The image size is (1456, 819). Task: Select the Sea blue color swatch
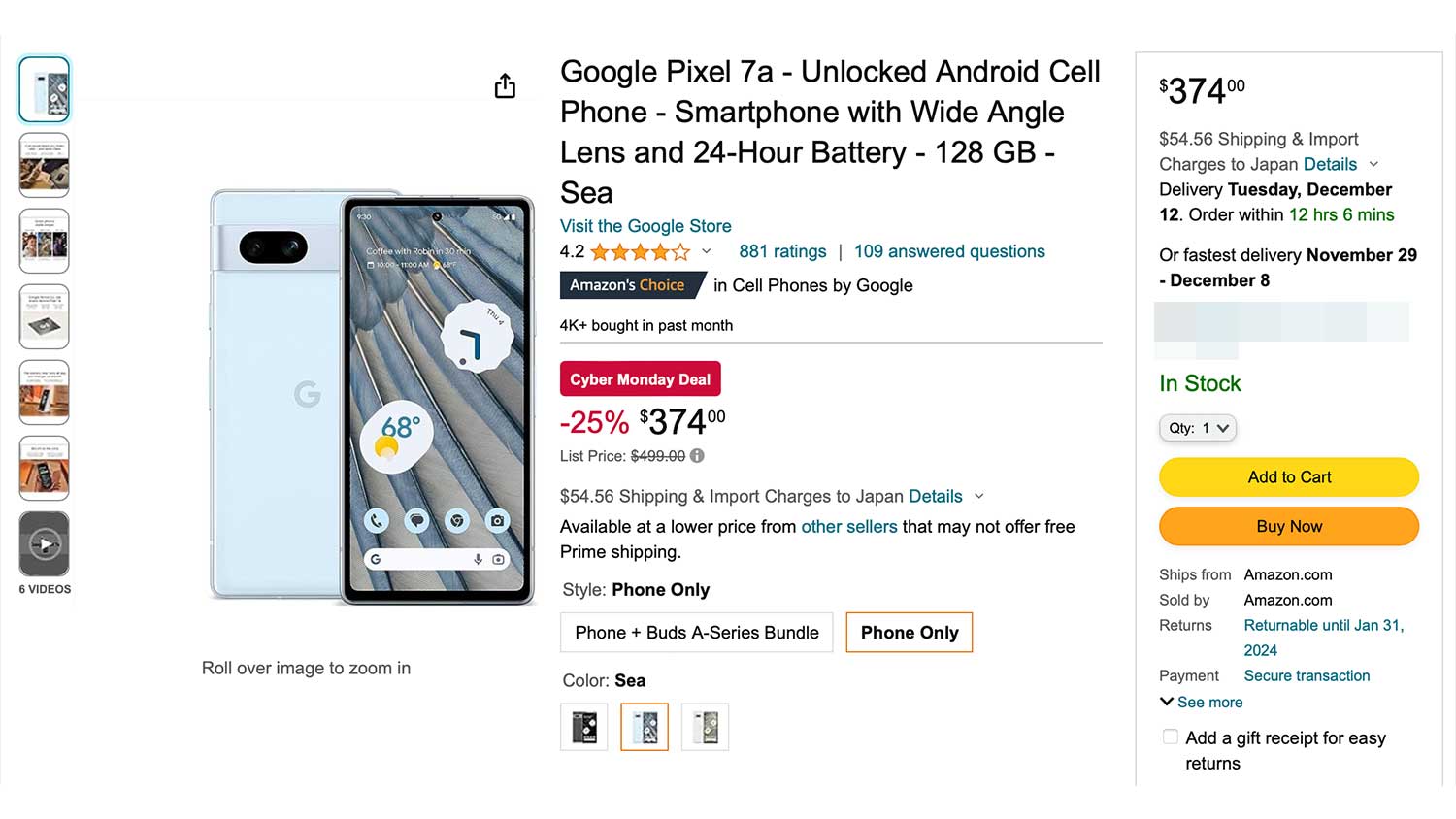[645, 727]
